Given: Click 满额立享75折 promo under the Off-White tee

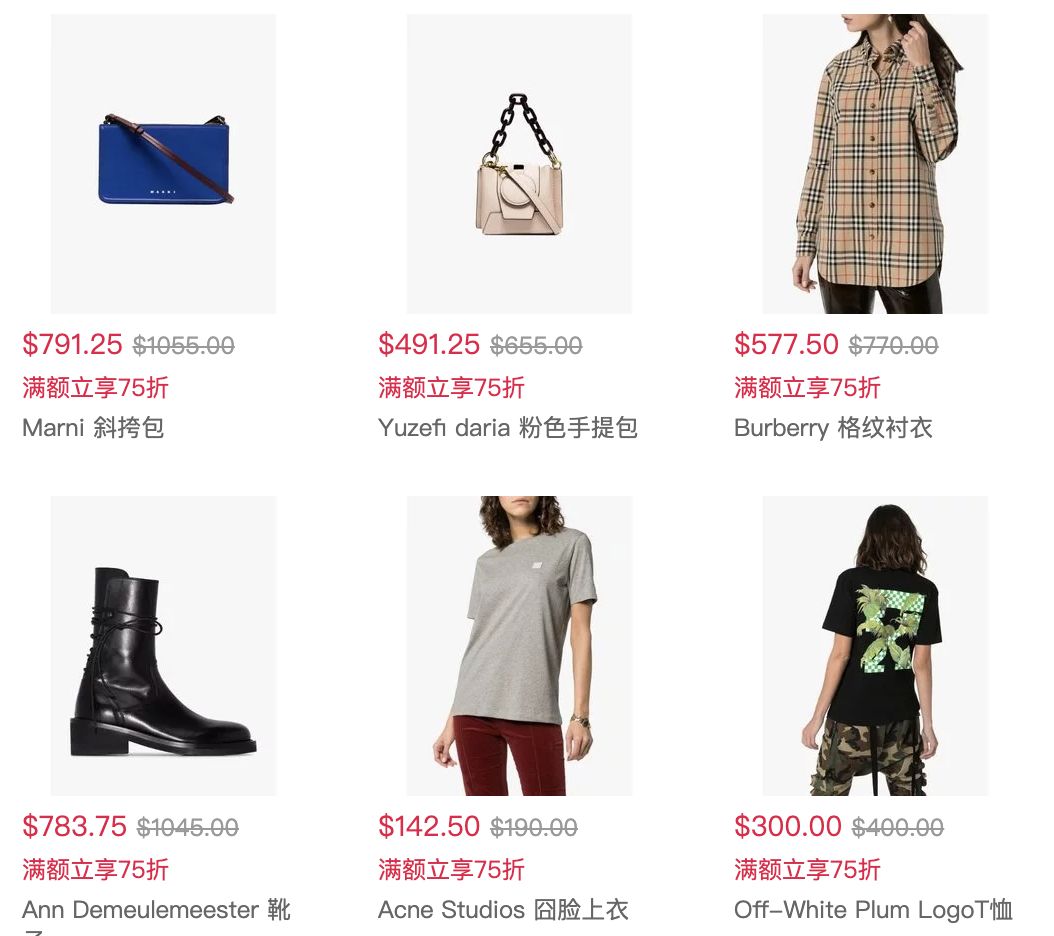Looking at the screenshot, I should [807, 869].
